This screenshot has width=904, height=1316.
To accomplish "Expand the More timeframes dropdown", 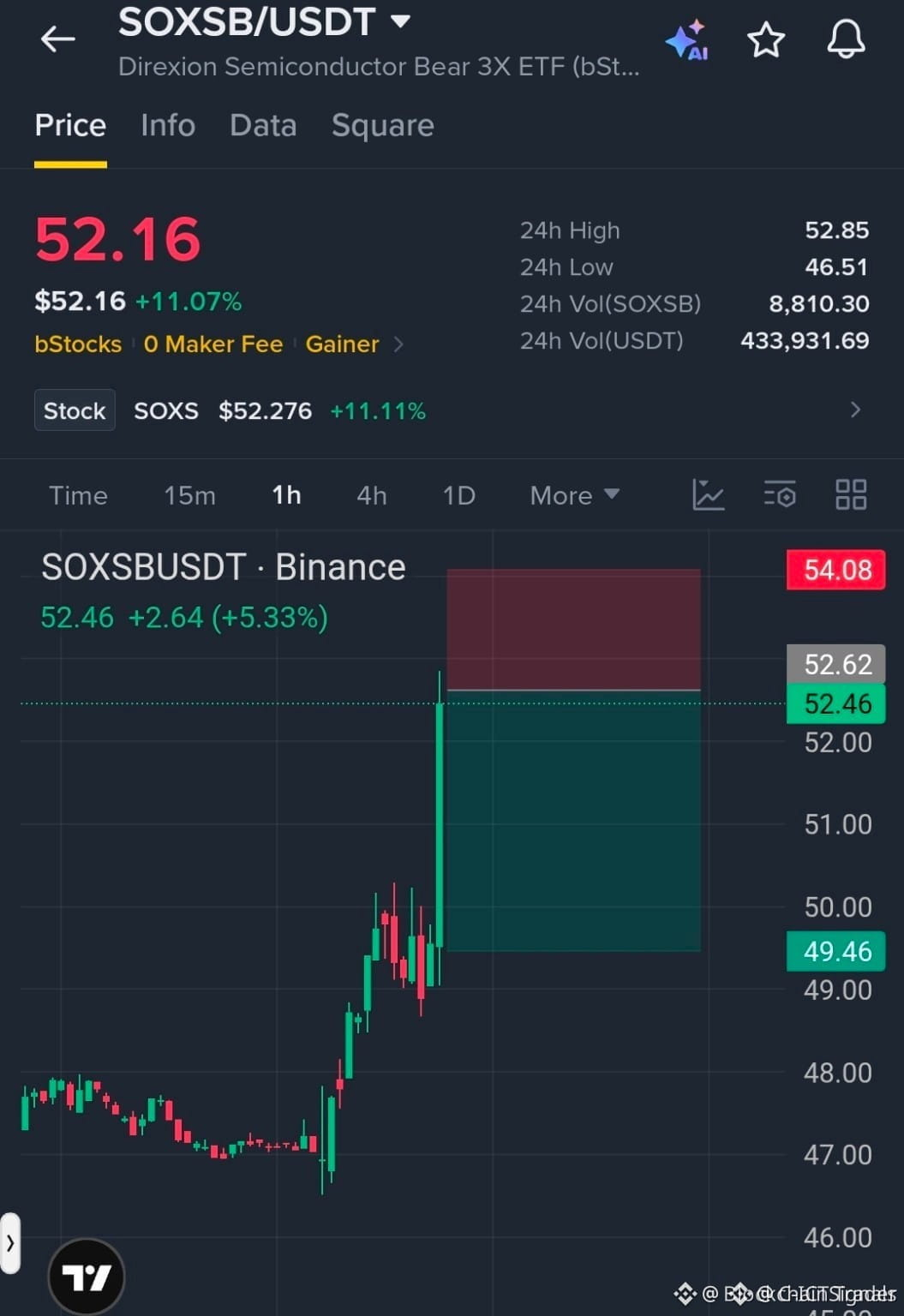I will click(x=574, y=495).
